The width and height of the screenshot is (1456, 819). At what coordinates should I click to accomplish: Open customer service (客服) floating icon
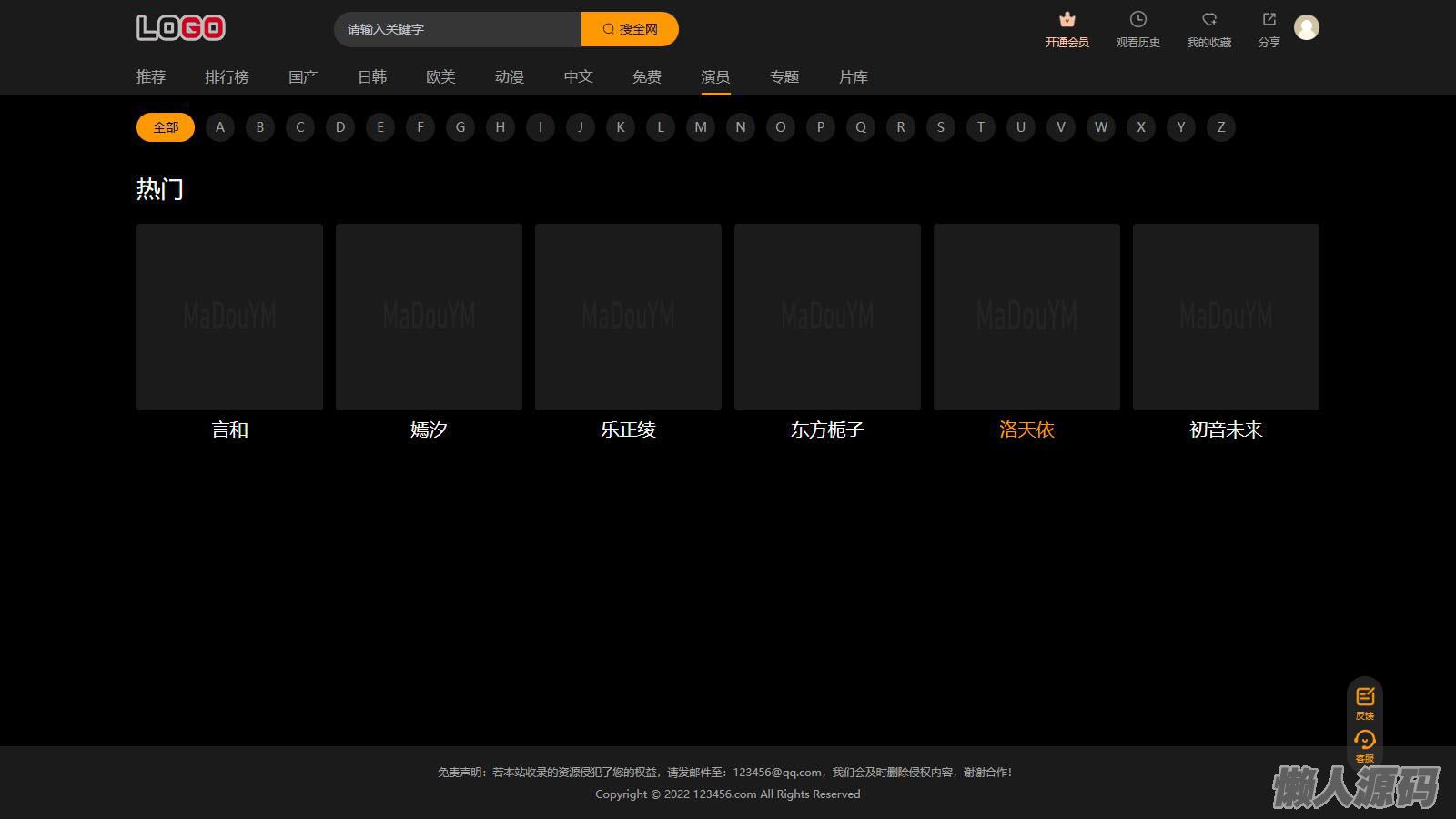[1365, 740]
